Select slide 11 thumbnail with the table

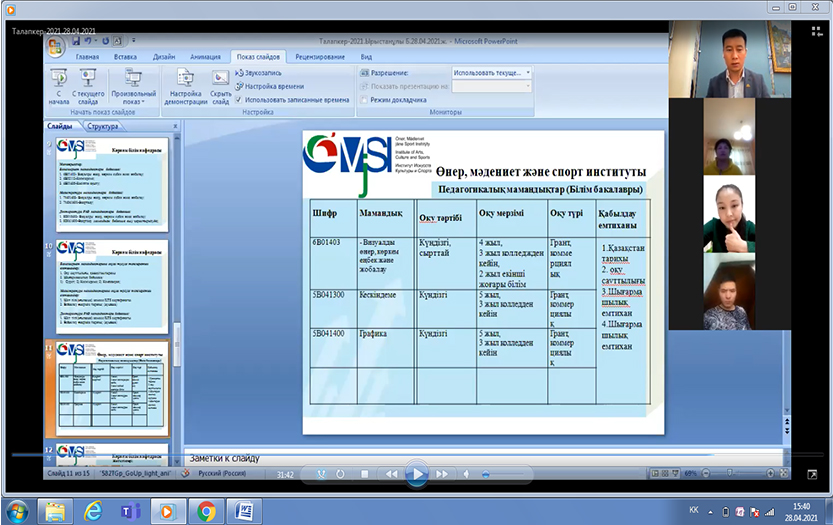(112, 389)
